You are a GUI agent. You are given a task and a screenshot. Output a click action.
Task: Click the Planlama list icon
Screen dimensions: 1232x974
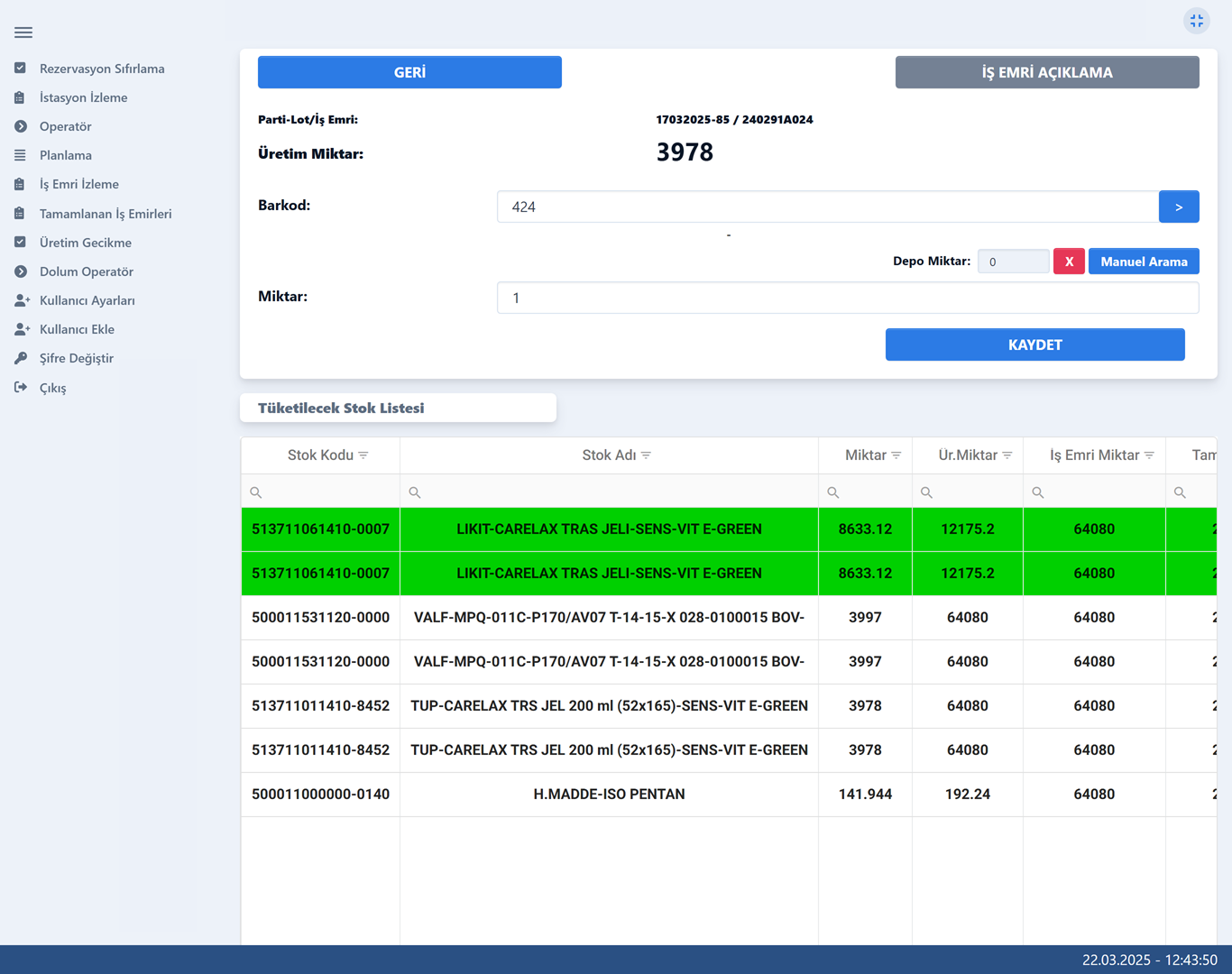click(21, 155)
